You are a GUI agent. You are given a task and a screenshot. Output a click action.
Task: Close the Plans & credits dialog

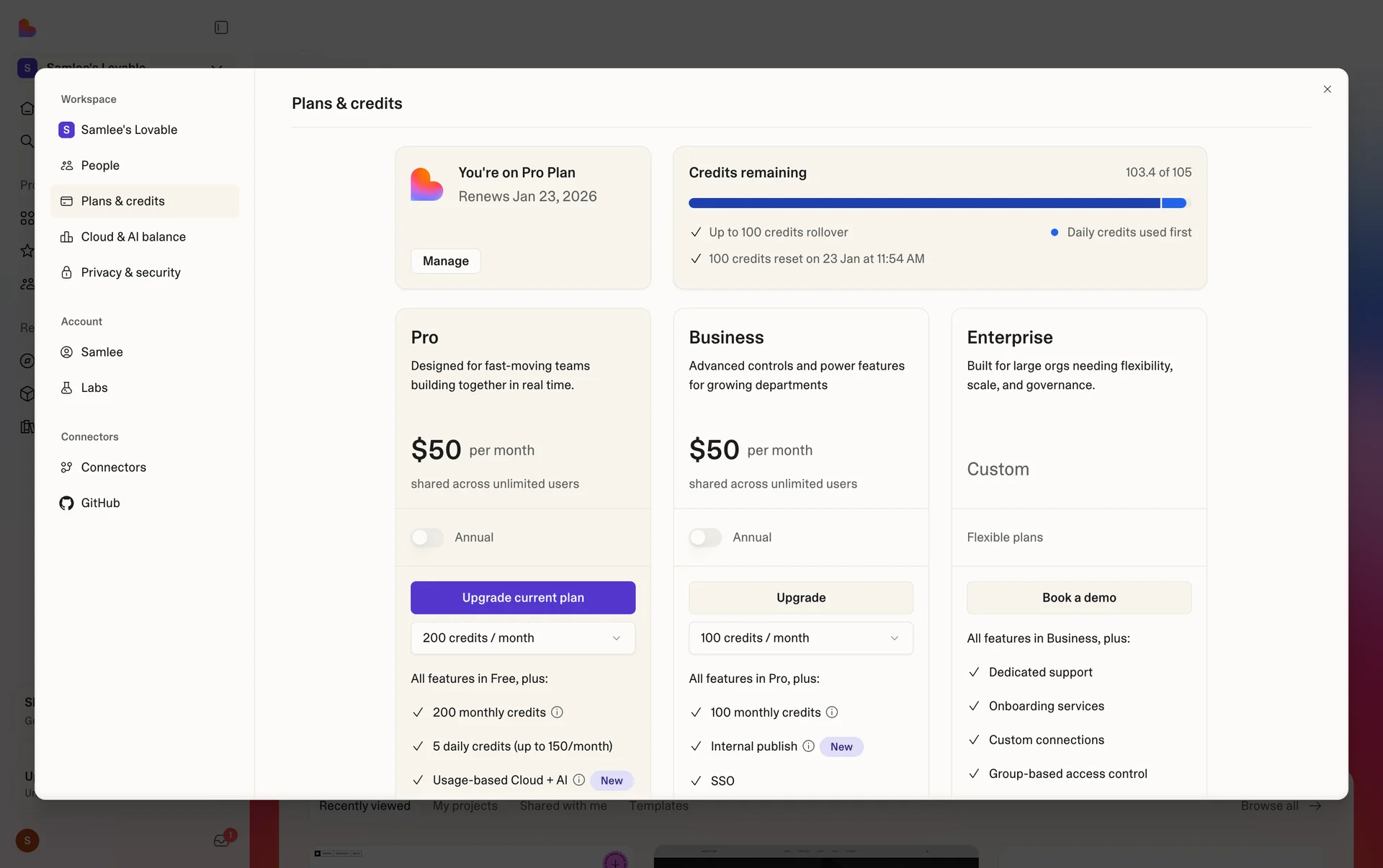1327,89
